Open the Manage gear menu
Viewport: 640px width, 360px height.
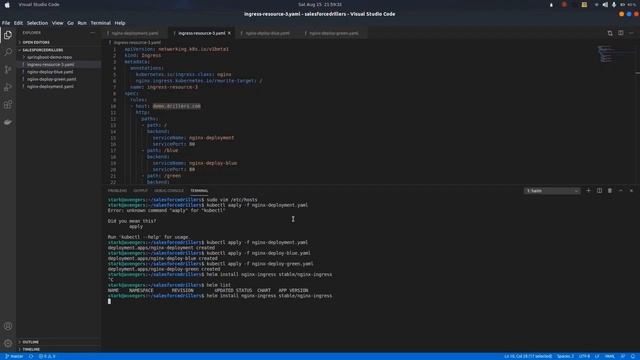(x=8, y=343)
